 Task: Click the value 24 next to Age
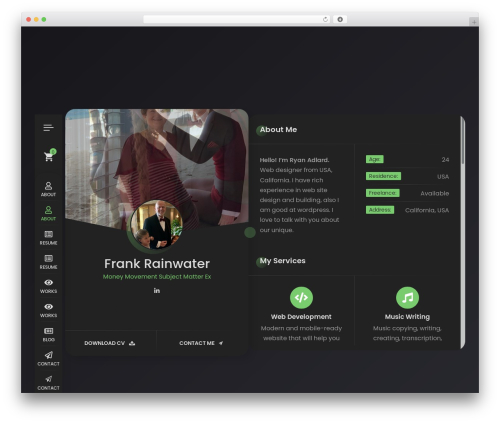click(445, 160)
